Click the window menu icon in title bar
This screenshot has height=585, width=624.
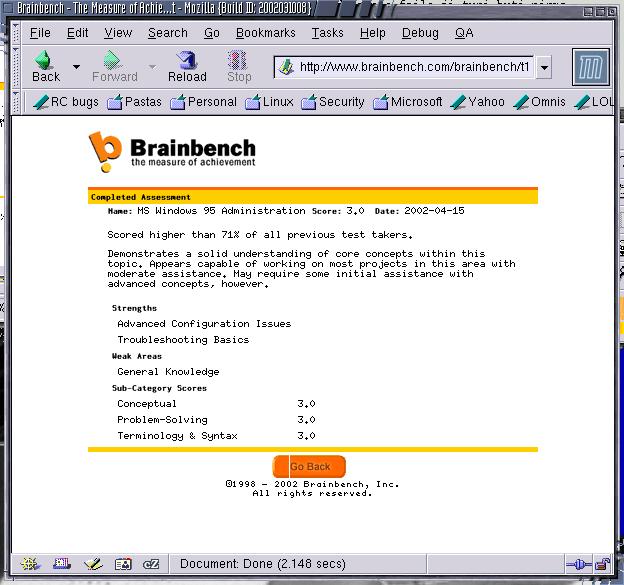click(7, 8)
